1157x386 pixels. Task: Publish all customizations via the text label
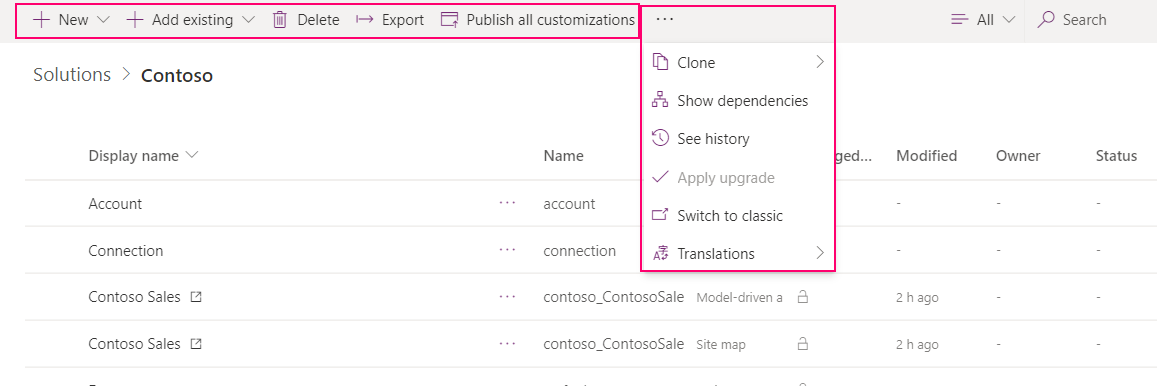click(x=550, y=20)
